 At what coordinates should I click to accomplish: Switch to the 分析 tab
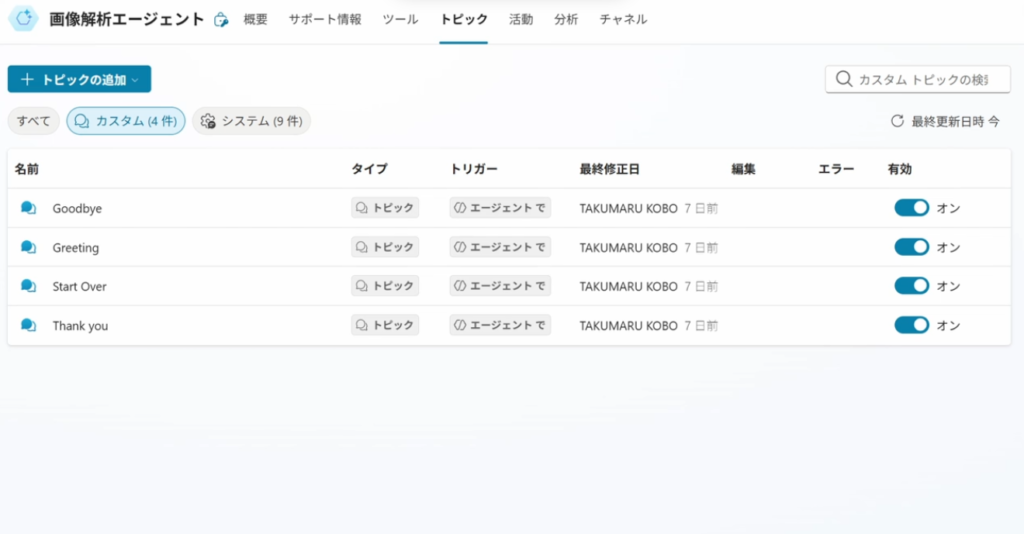tap(566, 19)
